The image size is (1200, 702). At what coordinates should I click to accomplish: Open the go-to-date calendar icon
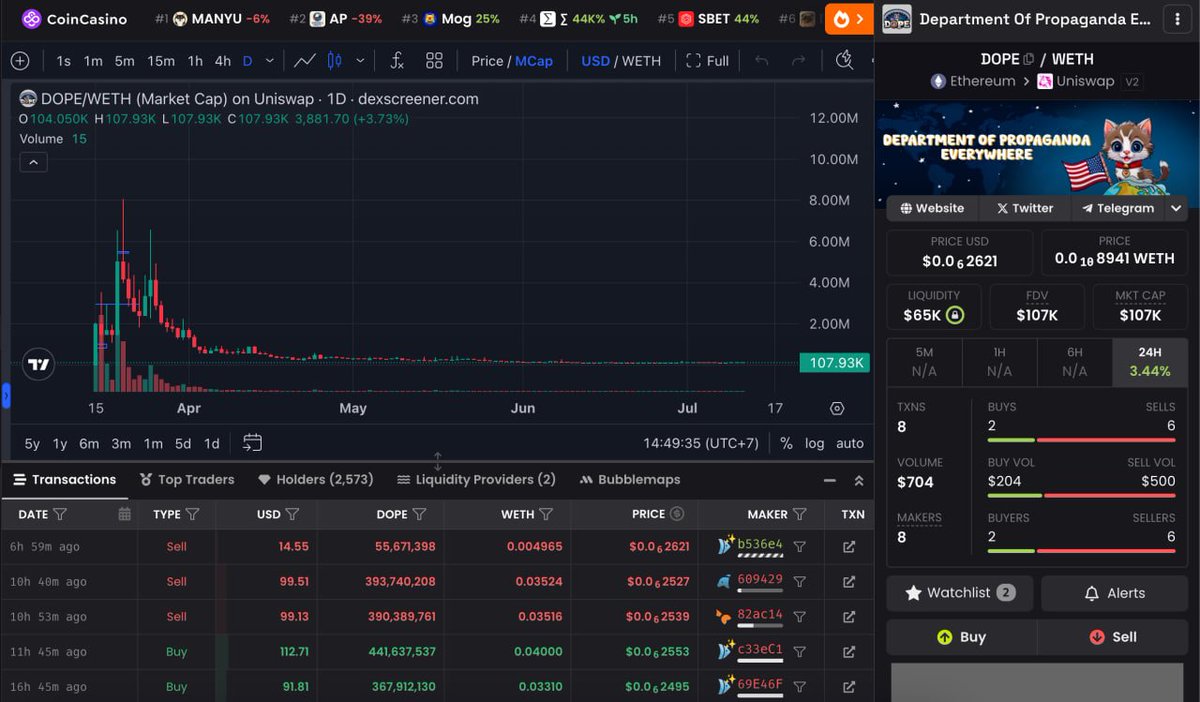pos(252,442)
